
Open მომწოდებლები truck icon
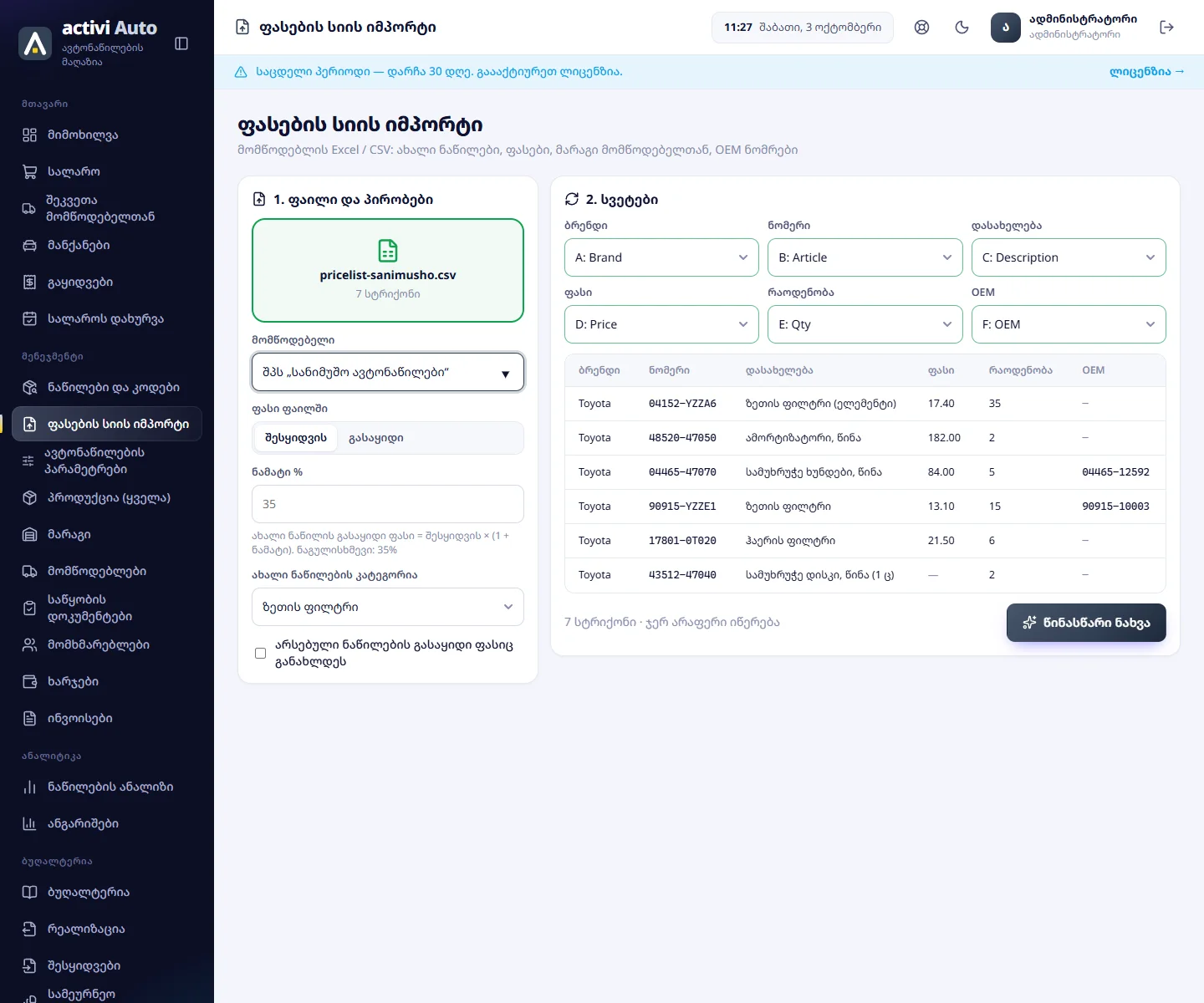pyautogui.click(x=30, y=571)
